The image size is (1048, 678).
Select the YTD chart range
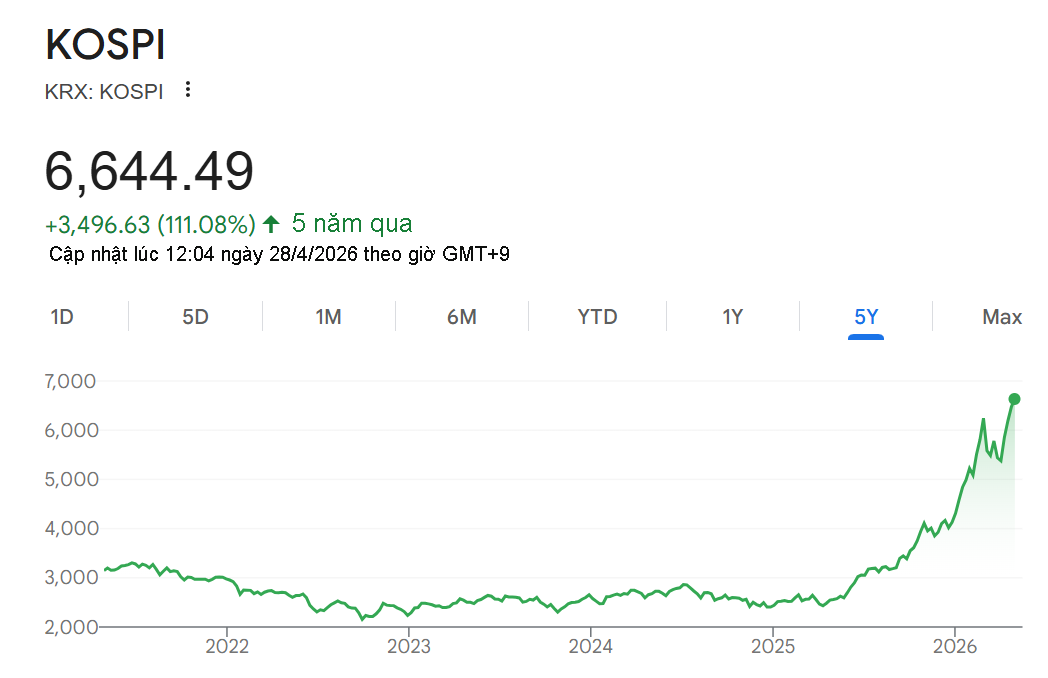(597, 316)
